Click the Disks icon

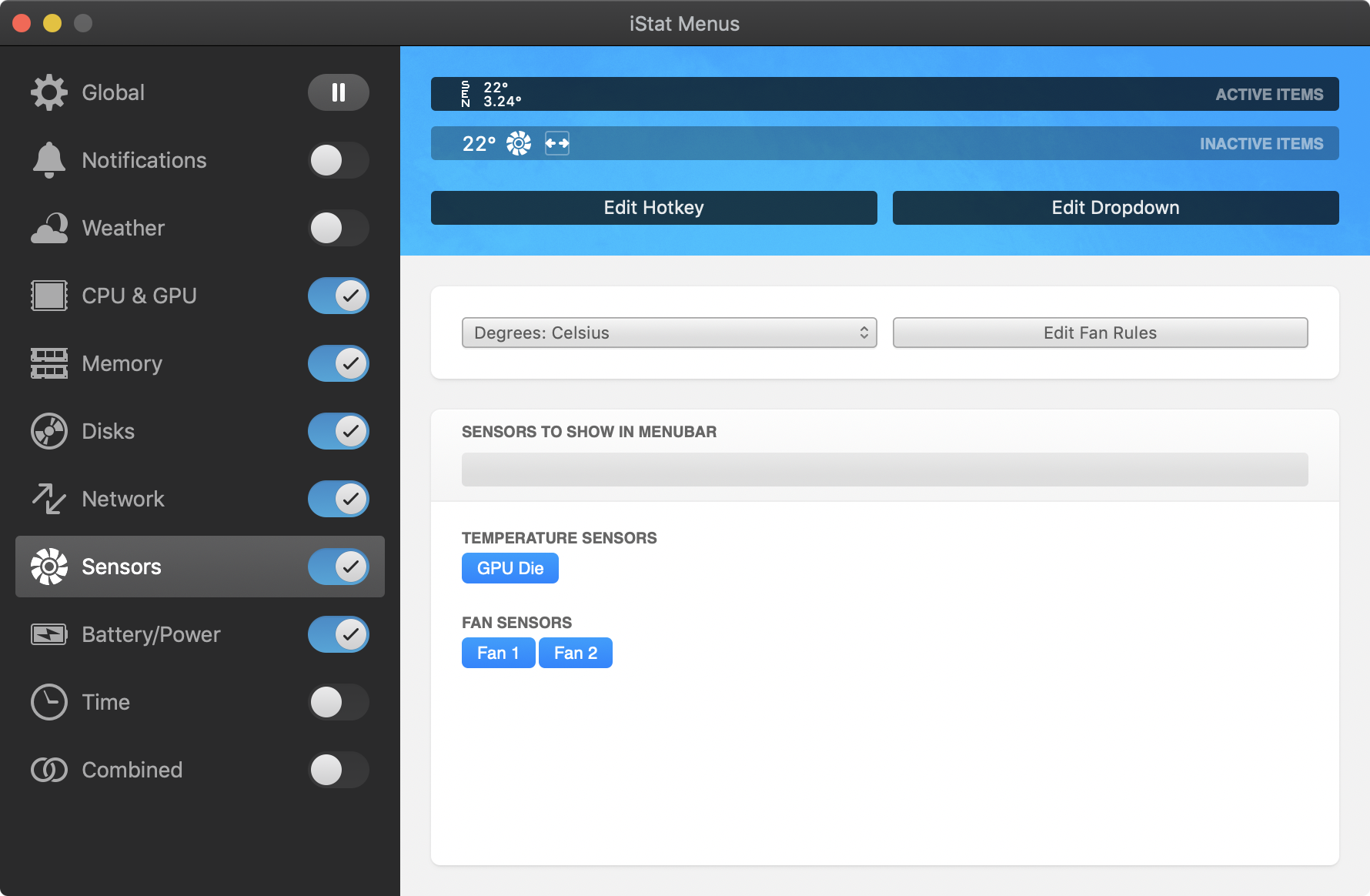pyautogui.click(x=49, y=431)
